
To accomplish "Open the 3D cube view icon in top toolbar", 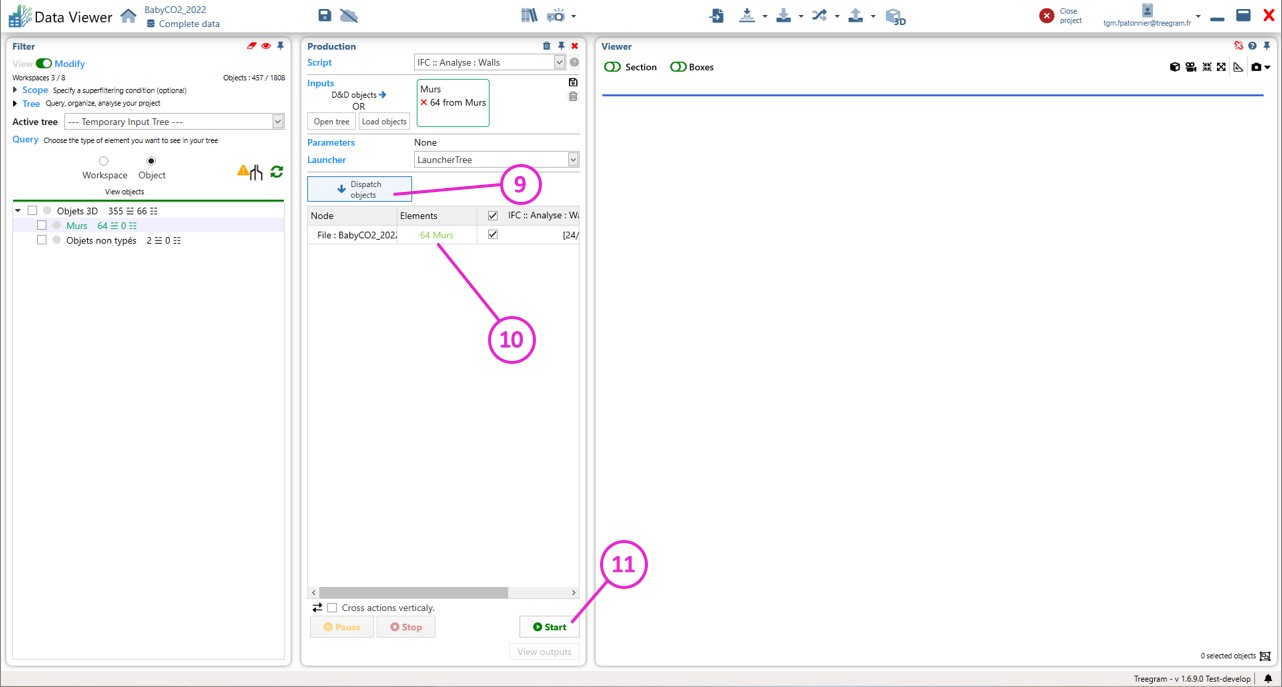I will 895,16.
